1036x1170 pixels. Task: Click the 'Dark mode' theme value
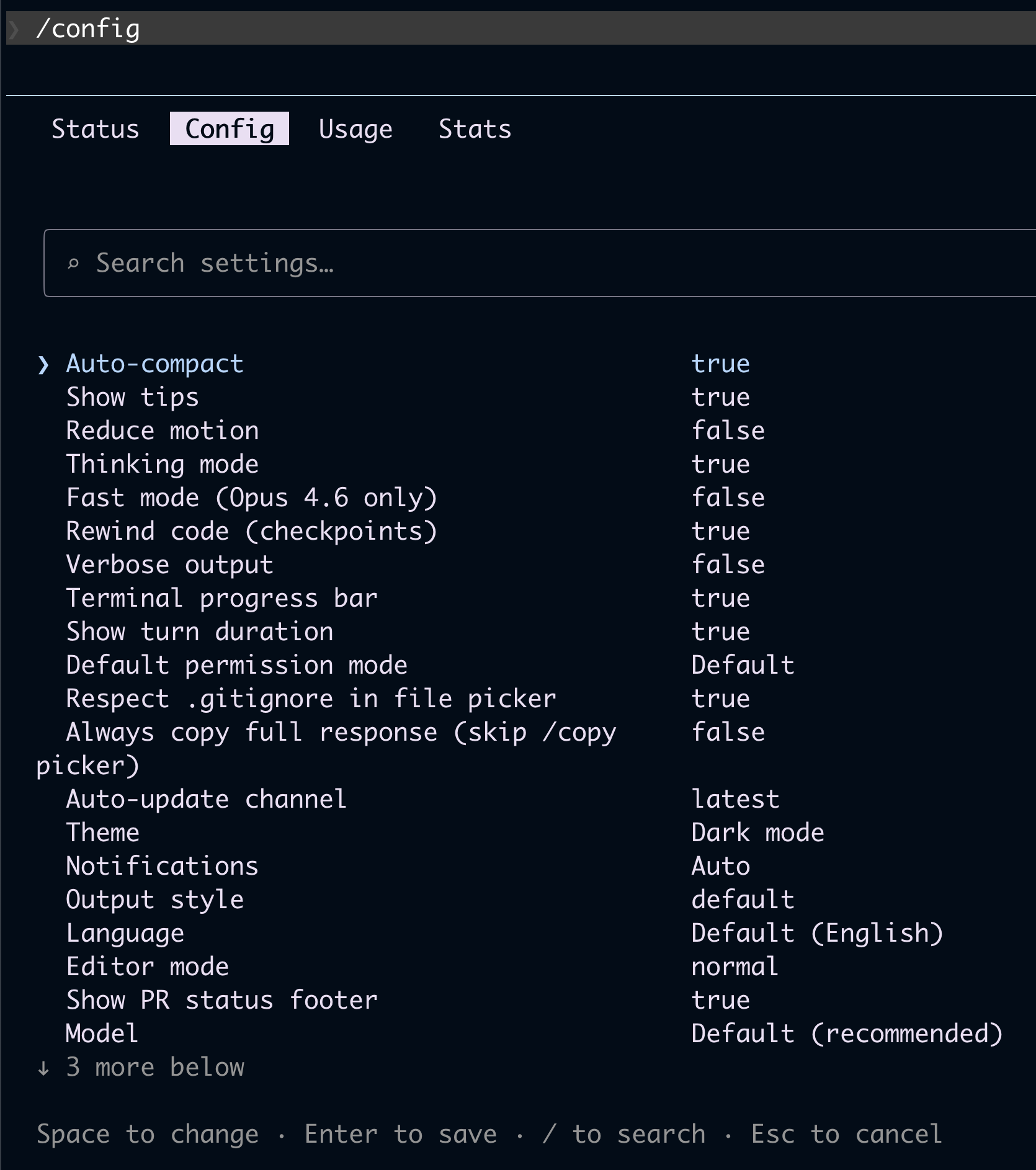click(x=758, y=833)
